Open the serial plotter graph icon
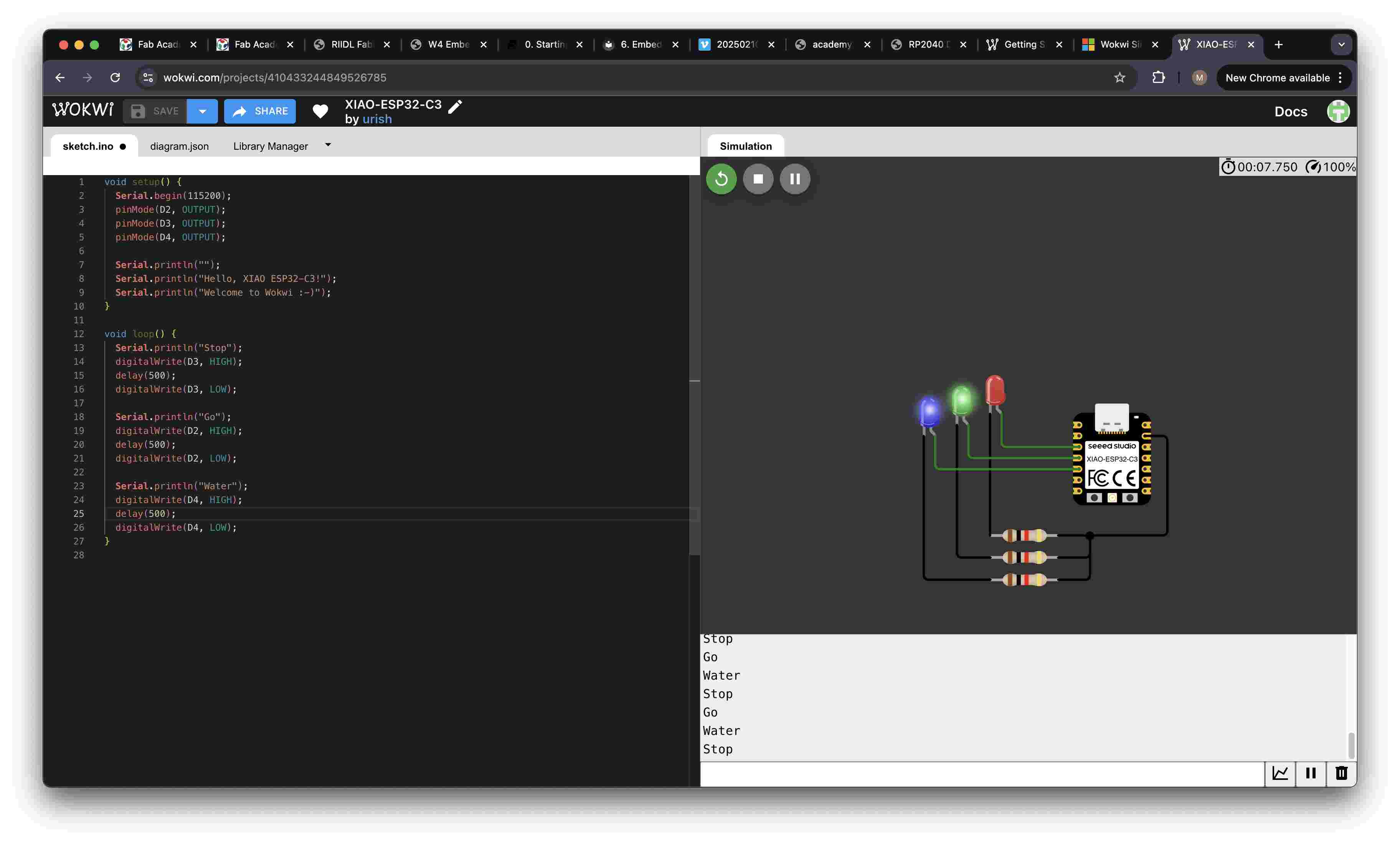 point(1279,773)
